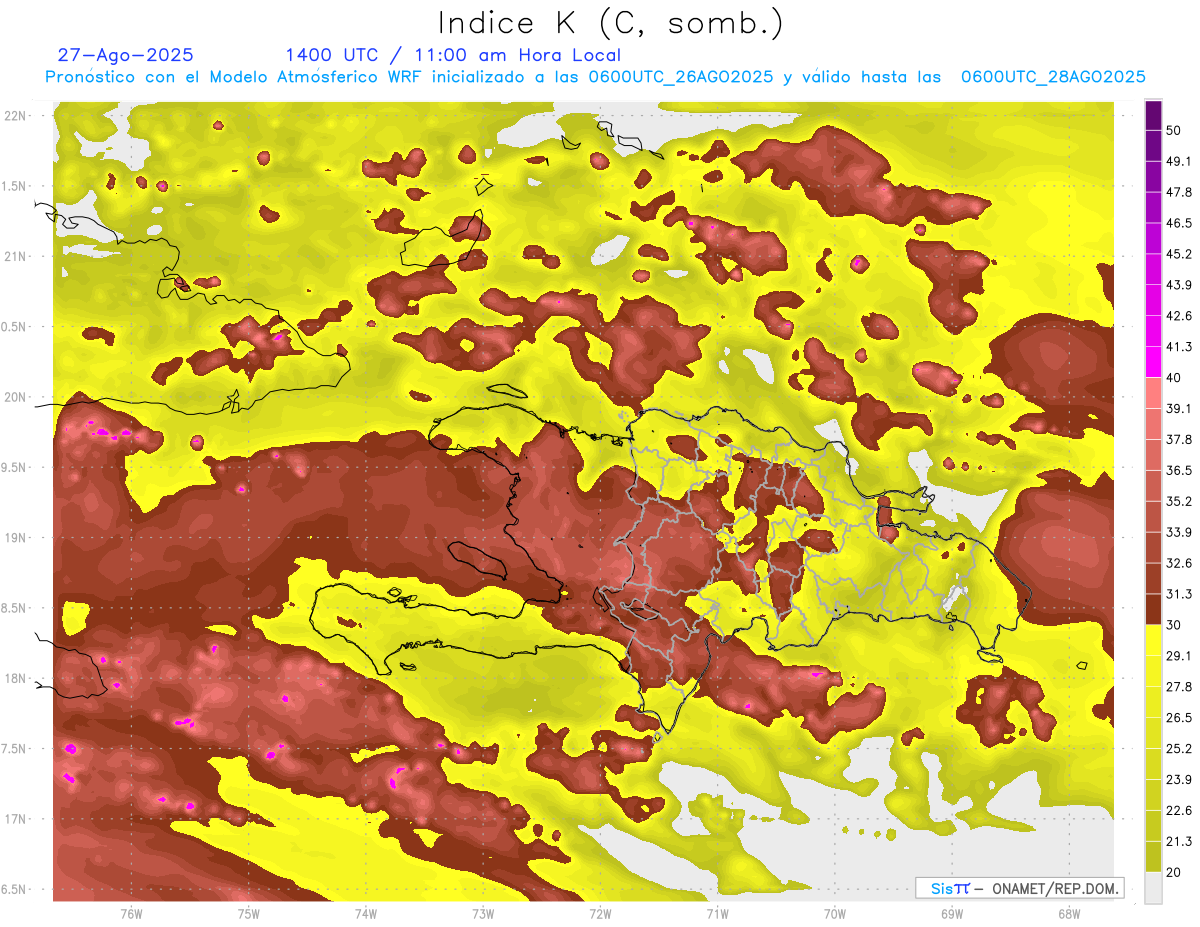The image size is (1200, 927).
Task: Click the color bar label "36.5"
Action: pyautogui.click(x=1178, y=470)
